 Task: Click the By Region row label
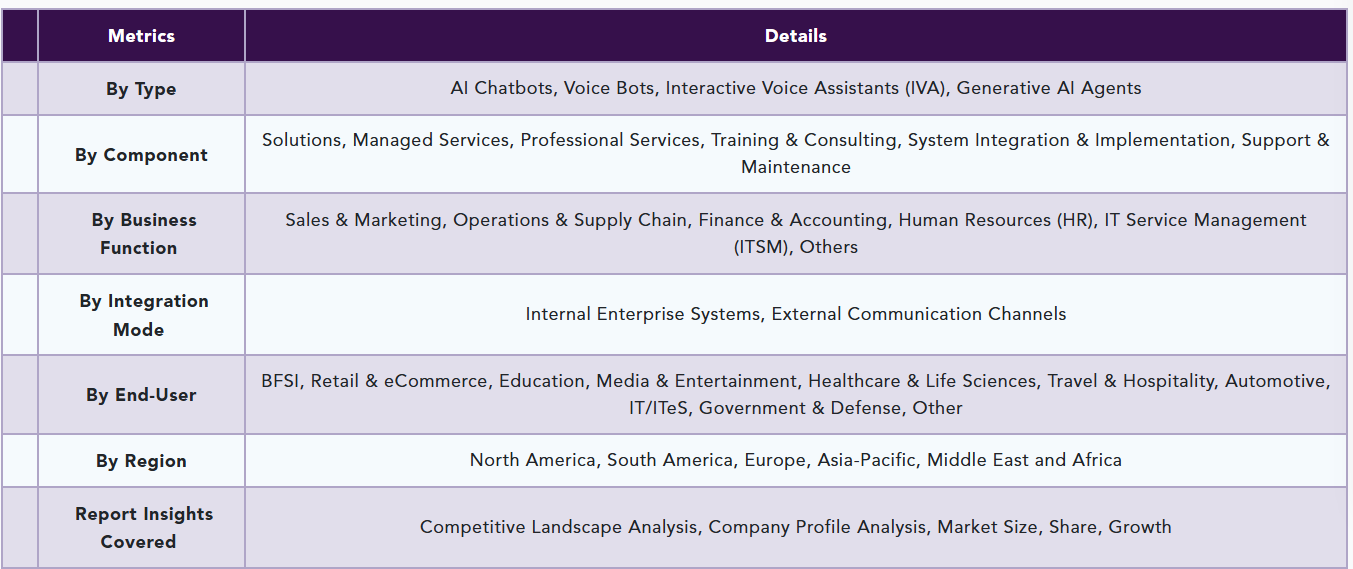[141, 461]
